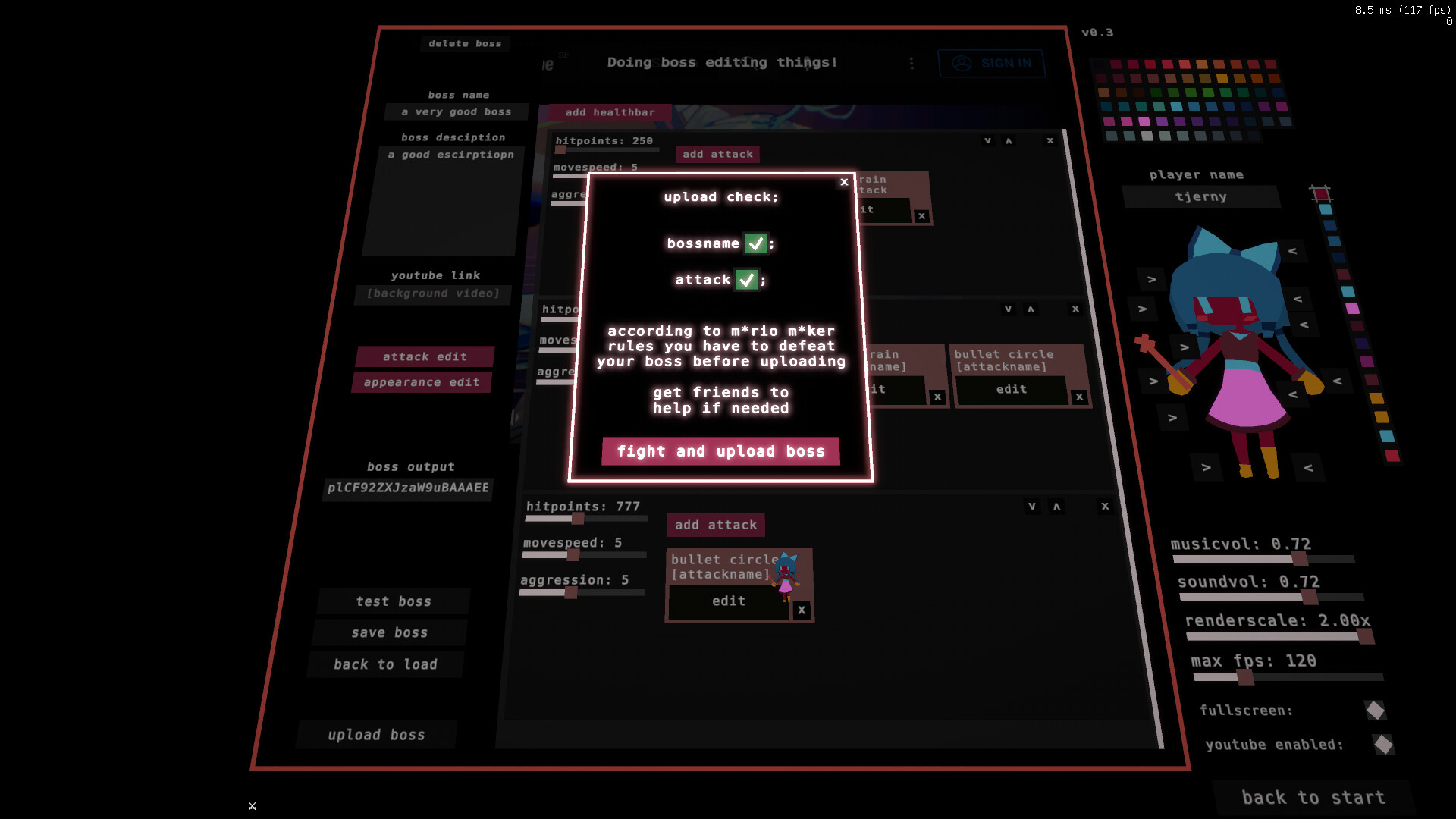1456x819 pixels.
Task: Collapse the 250-hitpoint healthbar with its down chevron
Action: click(987, 140)
